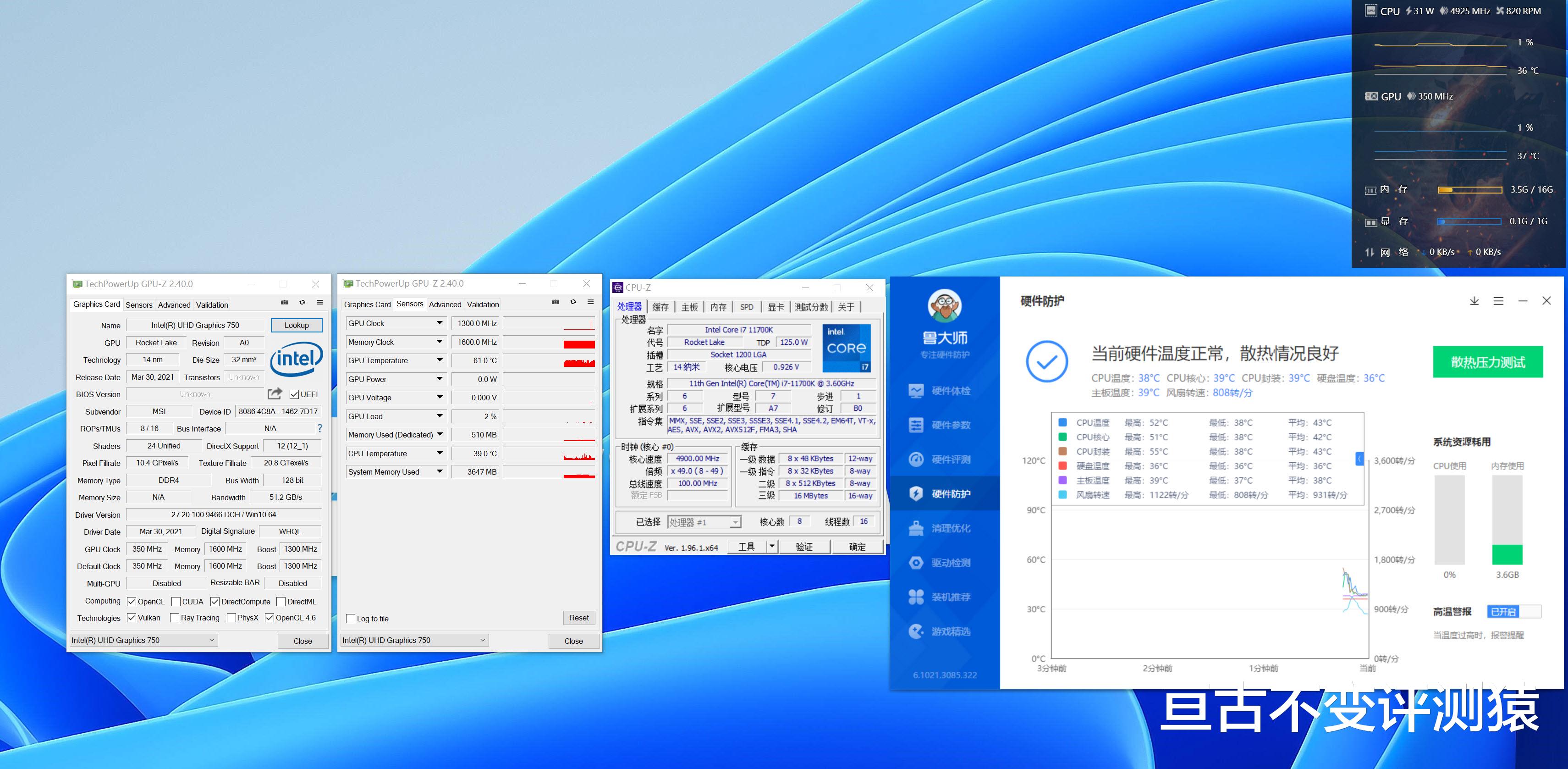This screenshot has height=769, width=1568.
Task: Click the Bus Interface question mark icon
Action: click(x=319, y=428)
